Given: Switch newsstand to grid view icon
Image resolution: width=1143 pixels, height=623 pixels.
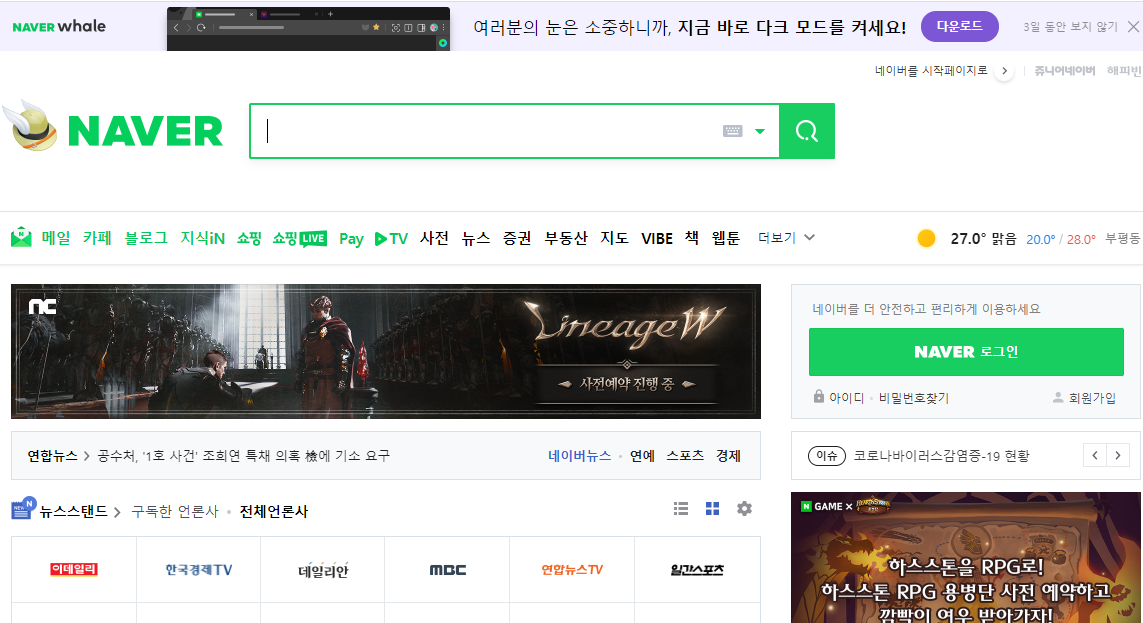Looking at the screenshot, I should [x=712, y=509].
